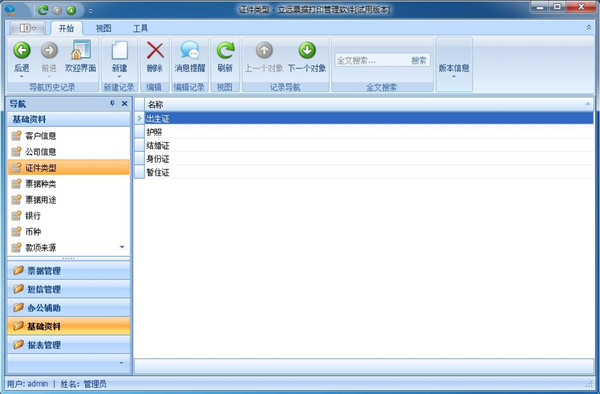Expand dropdown arrow under 新建
The width and height of the screenshot is (600, 394).
119,77
